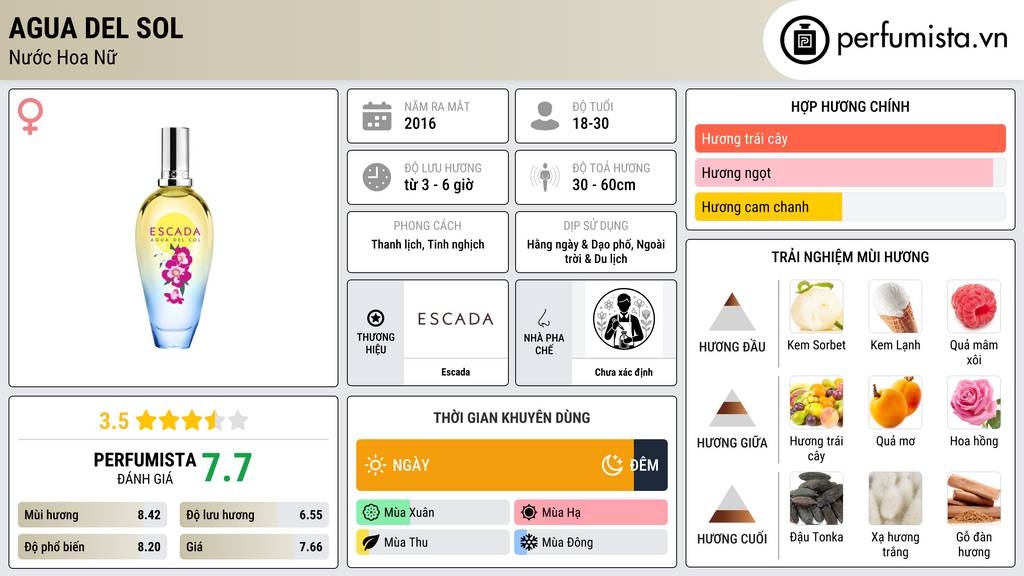The width and height of the screenshot is (1024, 576).
Task: Click the middle-note pyramid icon Hương giữa
Action: (x=732, y=408)
